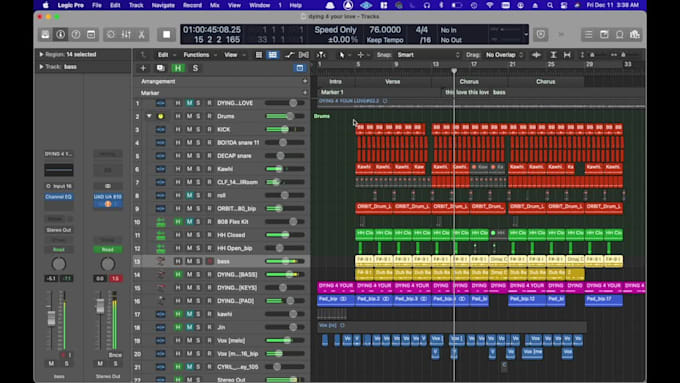680x383 pixels.
Task: Unmute the DYING...LOVE track
Action: coord(190,103)
